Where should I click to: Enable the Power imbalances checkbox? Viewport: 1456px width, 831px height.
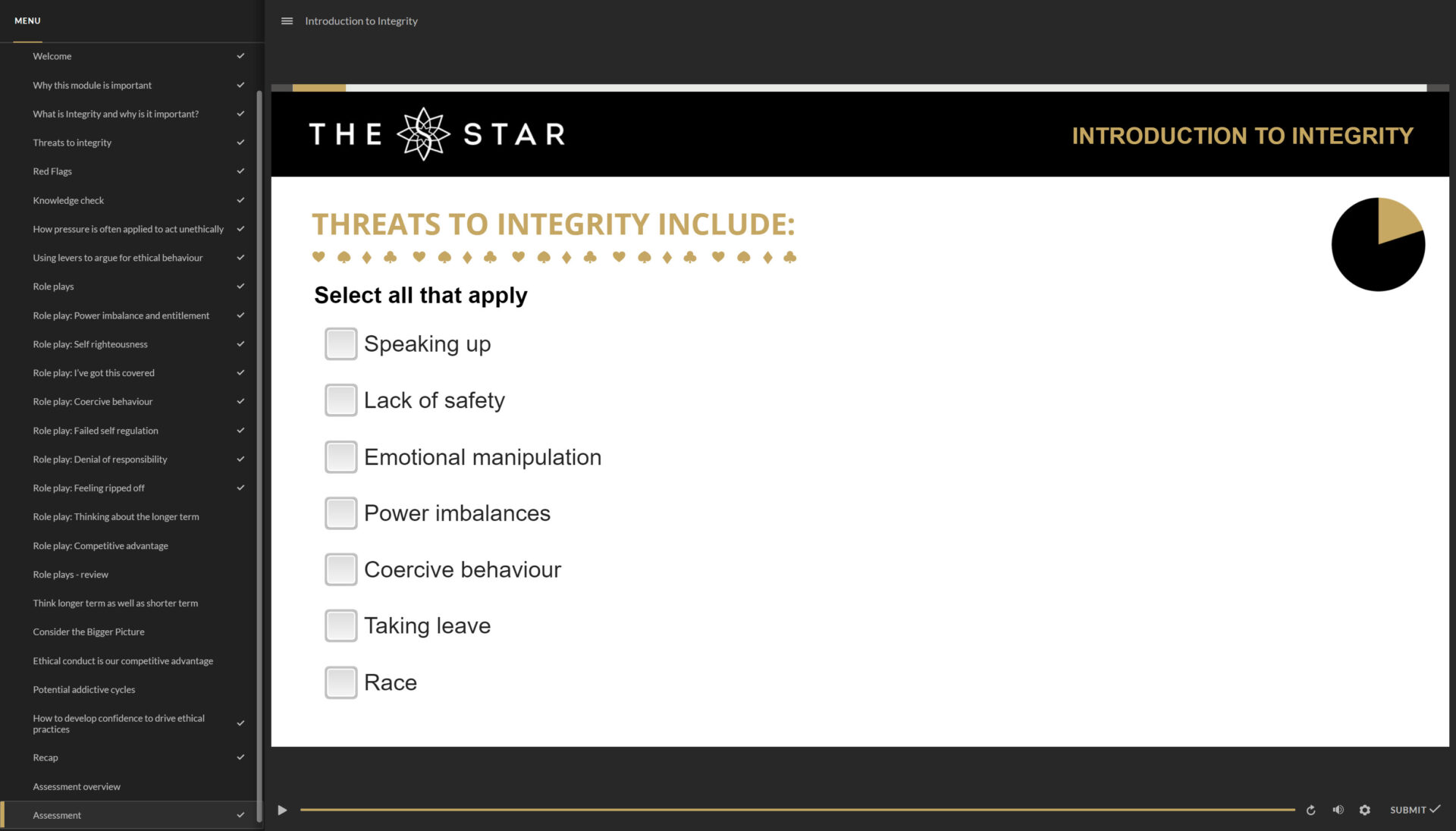pos(340,513)
